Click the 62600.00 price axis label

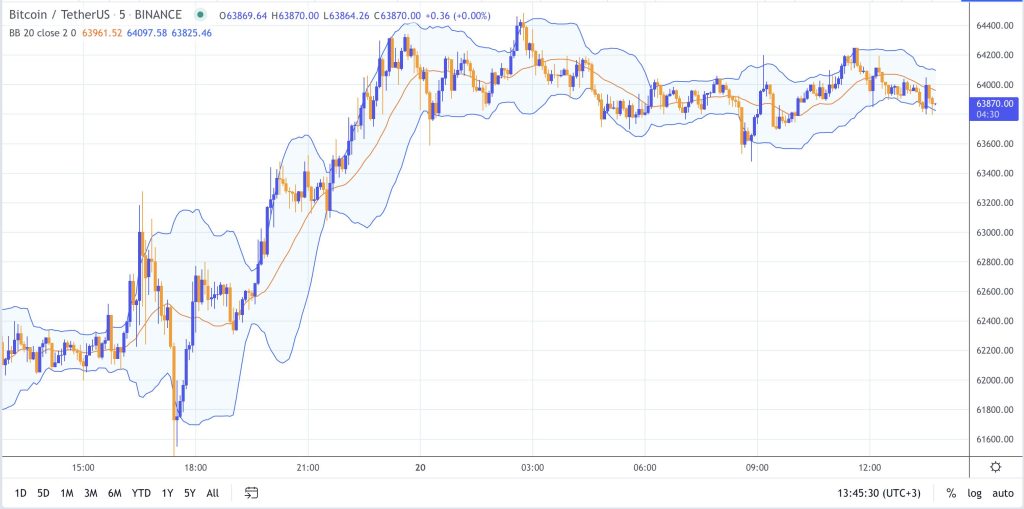995,291
